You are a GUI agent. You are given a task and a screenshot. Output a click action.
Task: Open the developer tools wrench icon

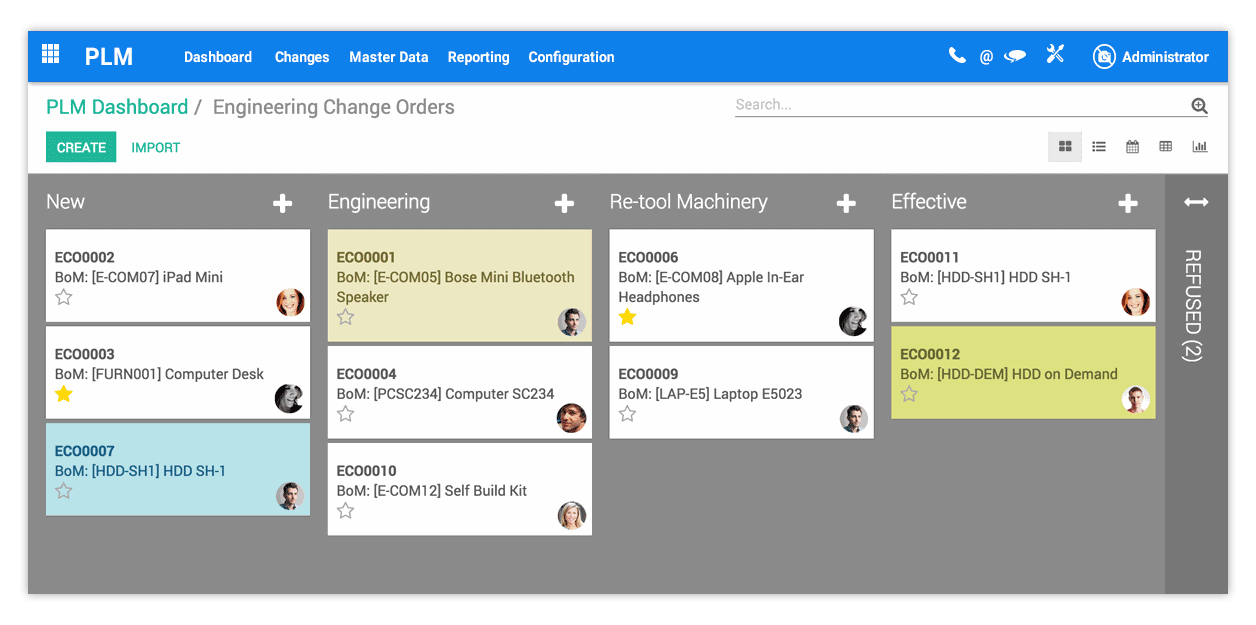1055,55
